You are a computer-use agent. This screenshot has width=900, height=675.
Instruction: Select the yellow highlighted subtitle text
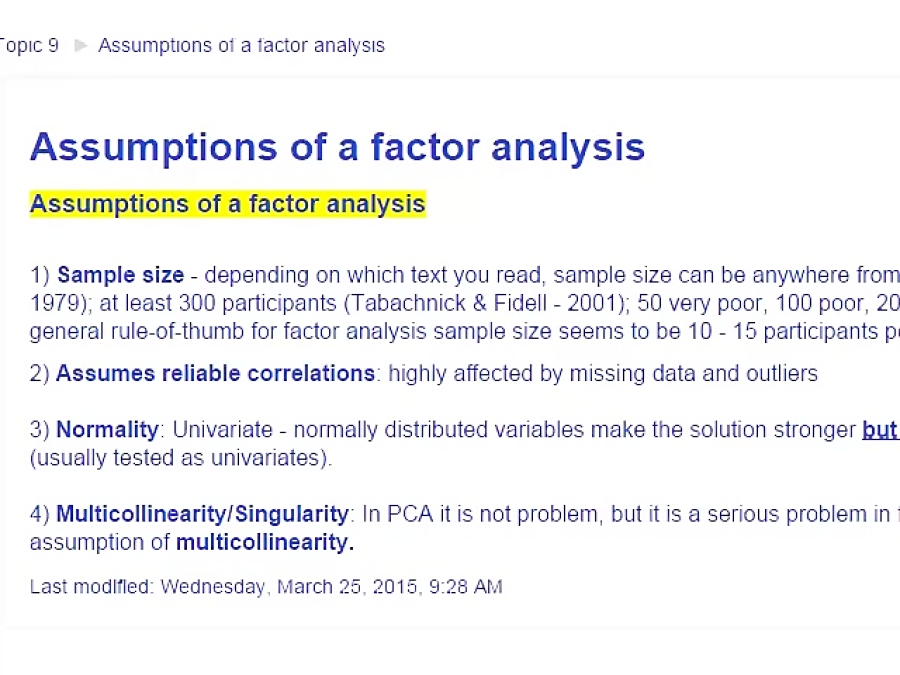[227, 203]
